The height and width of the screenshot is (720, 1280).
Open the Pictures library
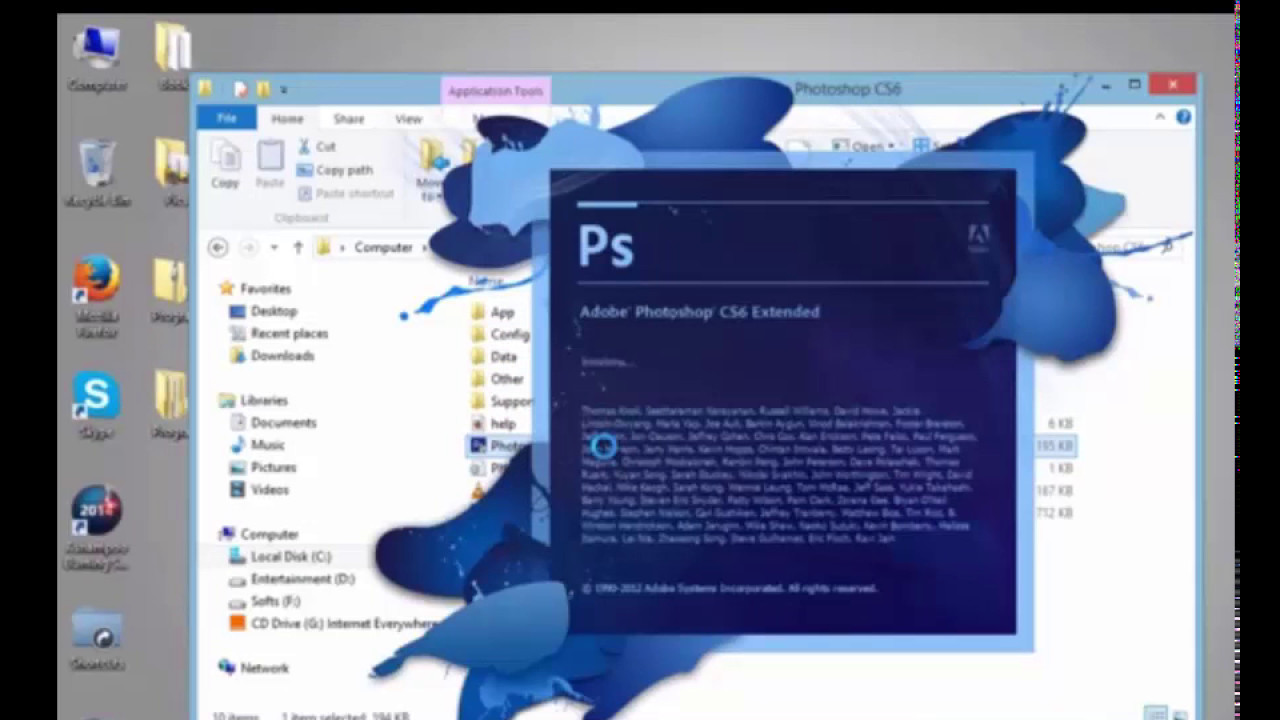pyautogui.click(x=262, y=467)
